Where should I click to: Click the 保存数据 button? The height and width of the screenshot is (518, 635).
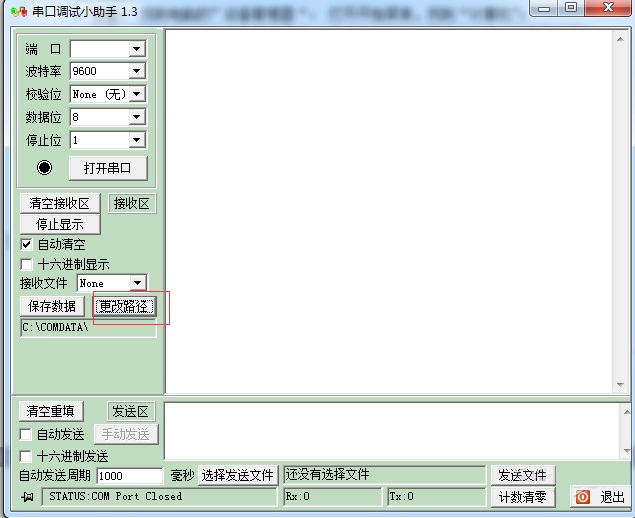(52, 306)
